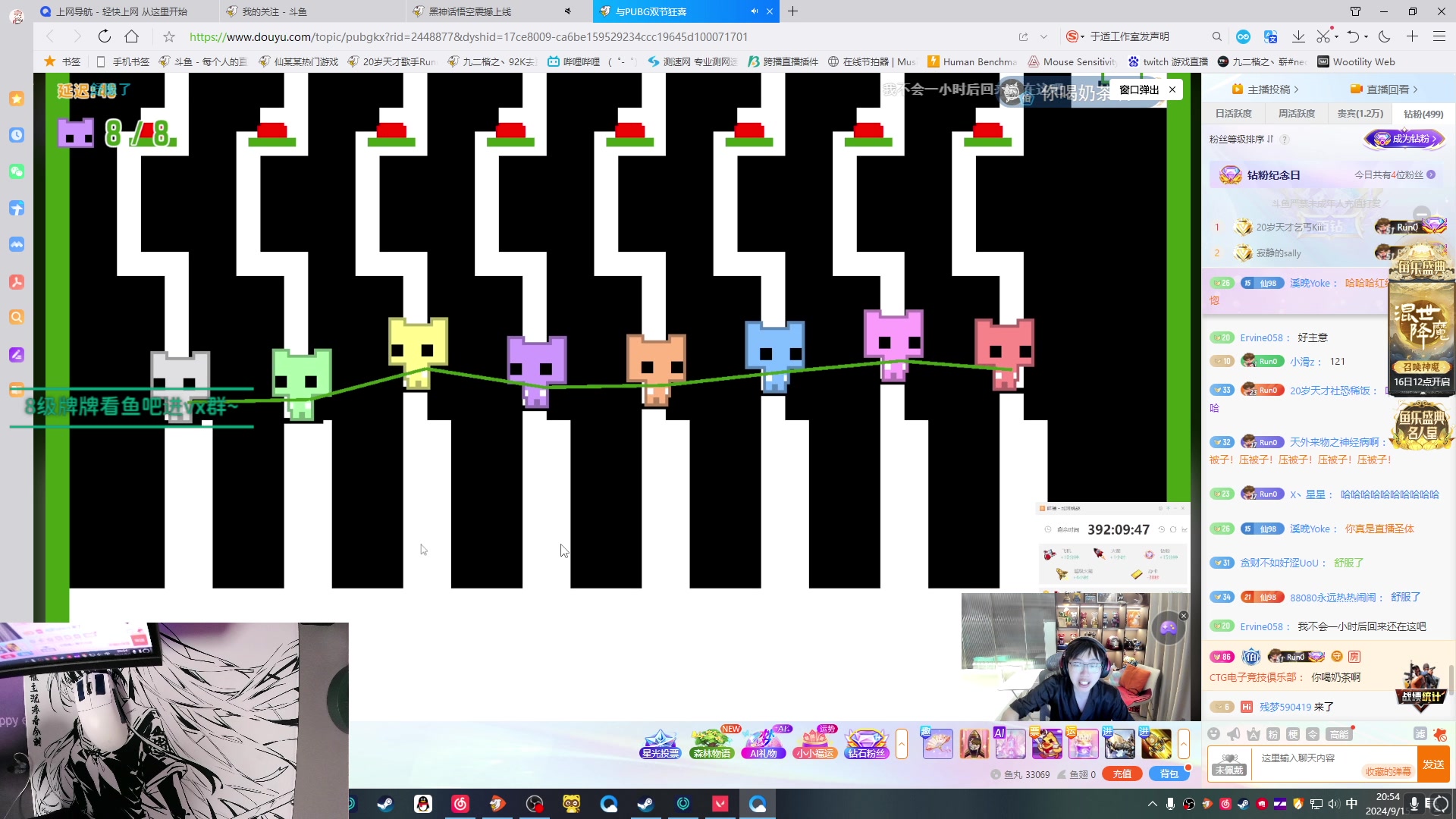
Task: Click the megaphone broadcast icon in chat
Action: pyautogui.click(x=1234, y=734)
